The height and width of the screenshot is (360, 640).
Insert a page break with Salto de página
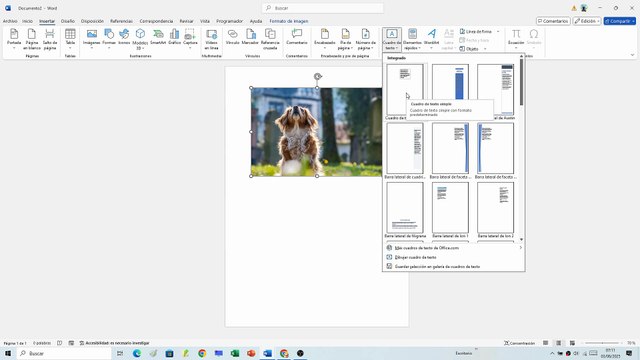[50, 39]
